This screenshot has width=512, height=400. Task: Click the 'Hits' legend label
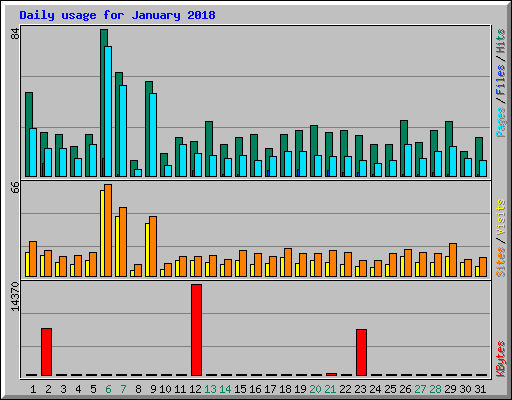click(x=500, y=41)
